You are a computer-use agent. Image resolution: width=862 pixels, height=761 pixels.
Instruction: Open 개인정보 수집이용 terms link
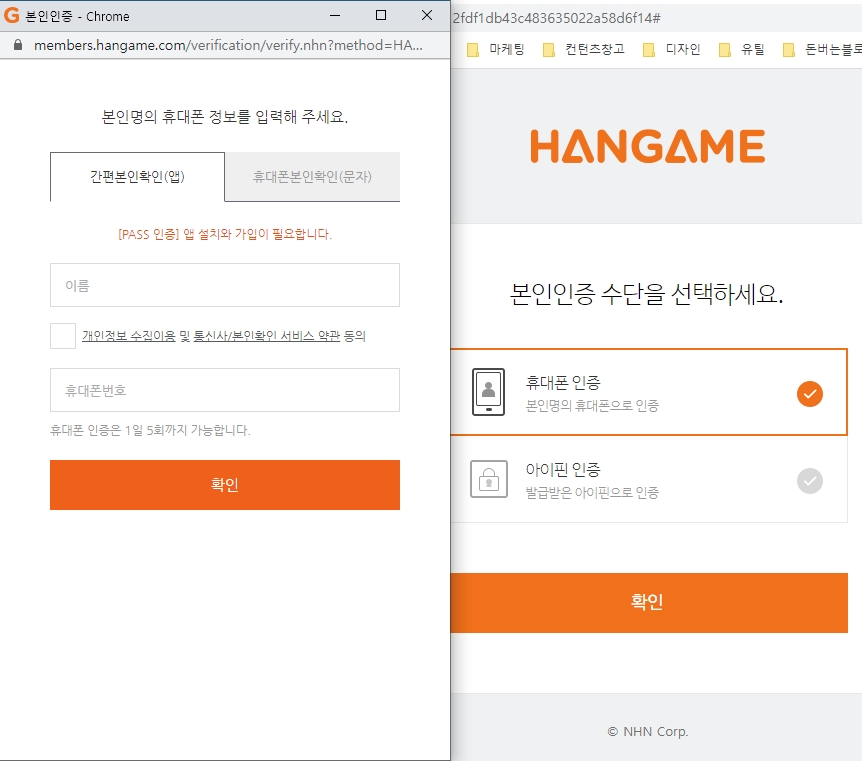coord(129,336)
